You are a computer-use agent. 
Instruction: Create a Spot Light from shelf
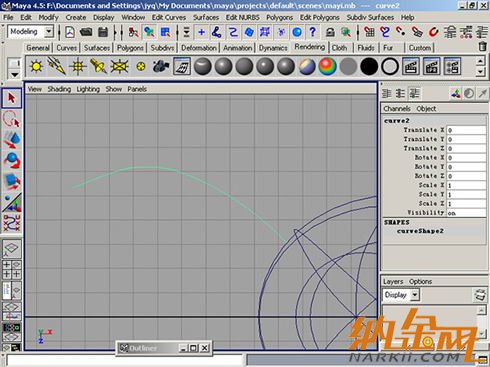[98, 66]
